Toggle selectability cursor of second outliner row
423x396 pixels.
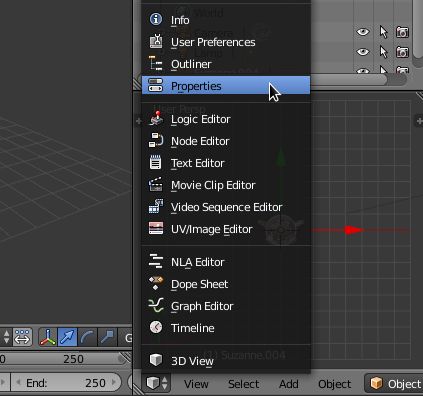384,52
